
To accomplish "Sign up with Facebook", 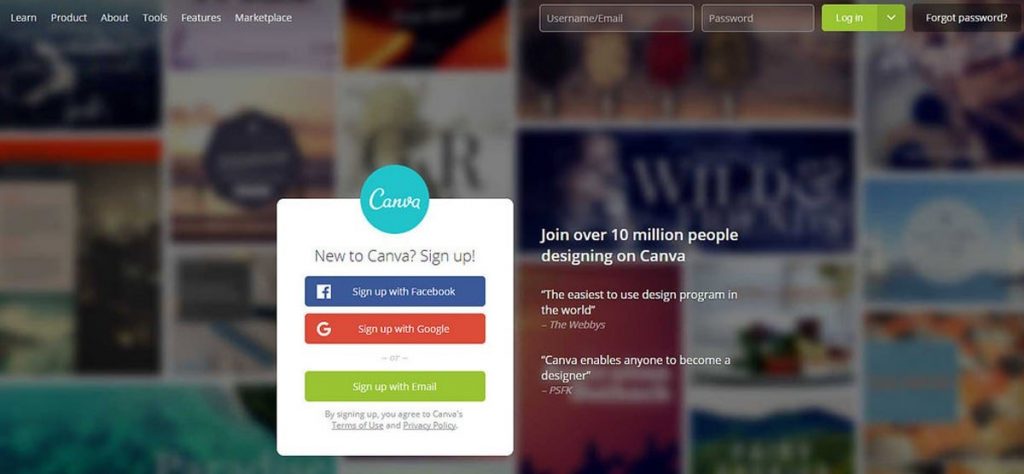I will 395,291.
